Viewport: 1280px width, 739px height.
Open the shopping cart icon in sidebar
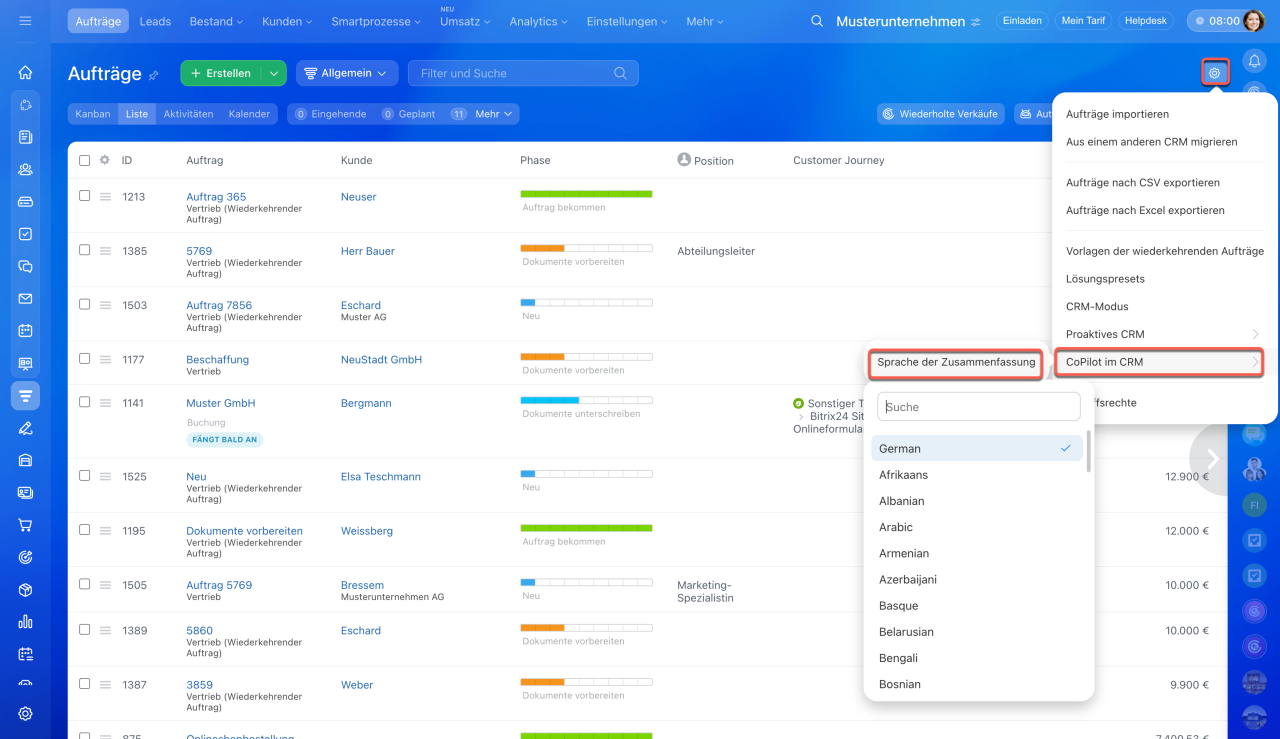pos(25,525)
